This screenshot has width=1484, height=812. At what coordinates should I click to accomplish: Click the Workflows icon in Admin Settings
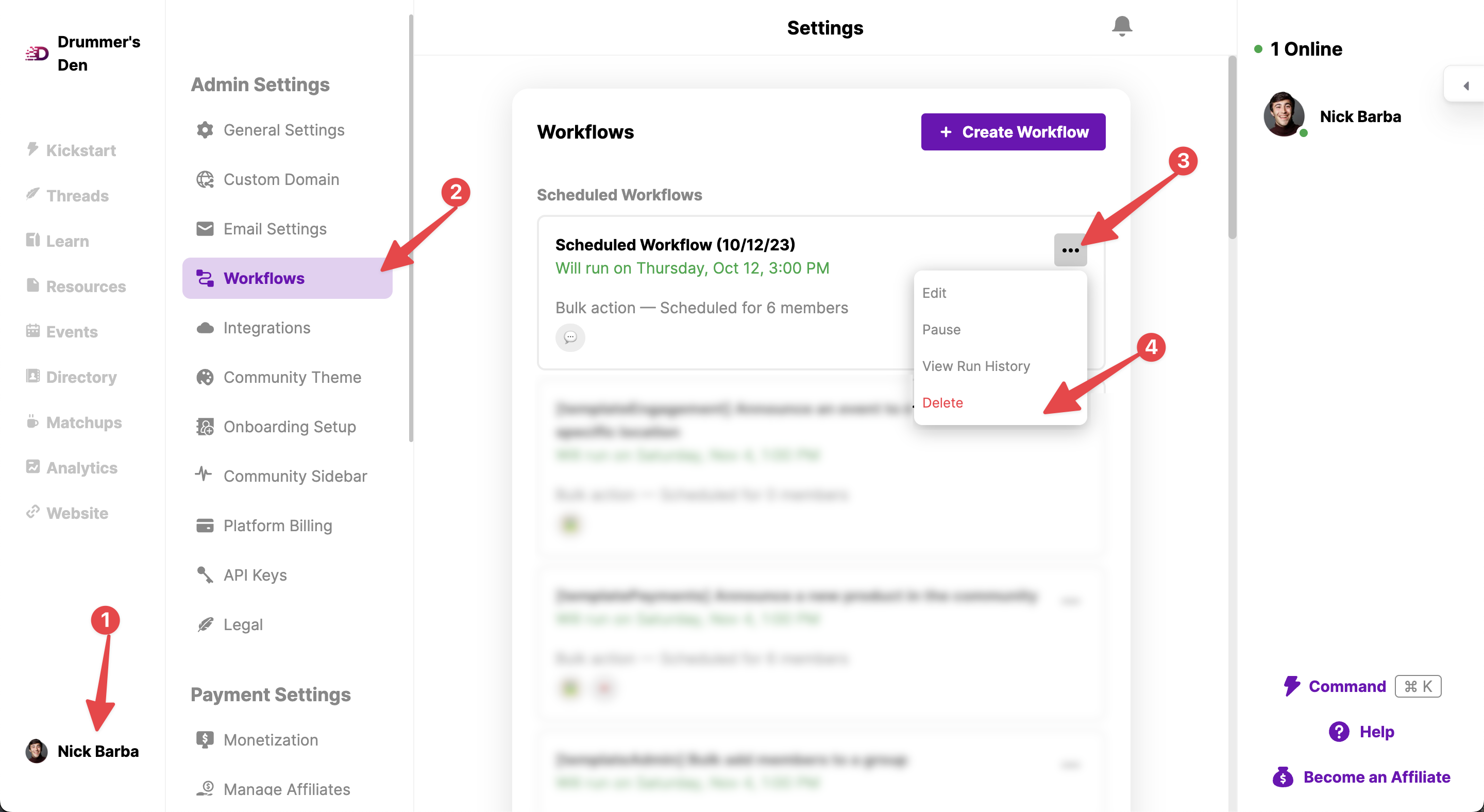(205, 278)
